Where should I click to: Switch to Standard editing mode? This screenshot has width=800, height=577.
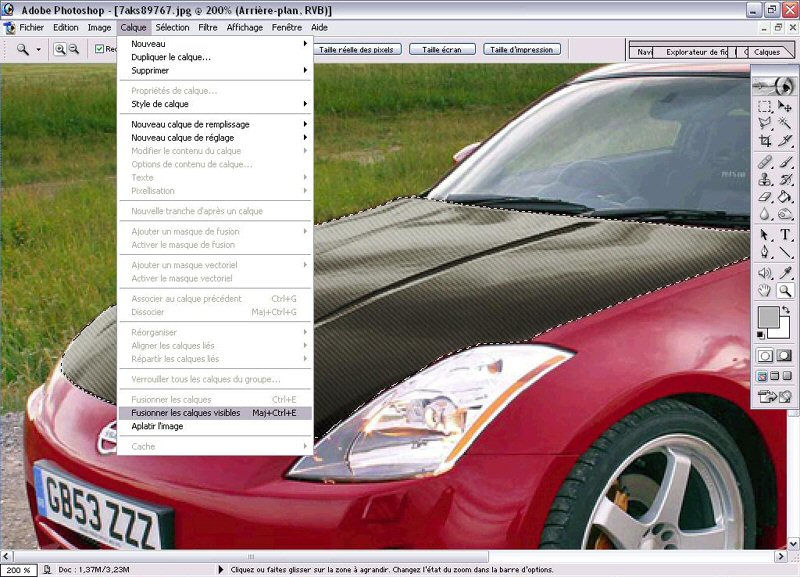click(x=765, y=356)
